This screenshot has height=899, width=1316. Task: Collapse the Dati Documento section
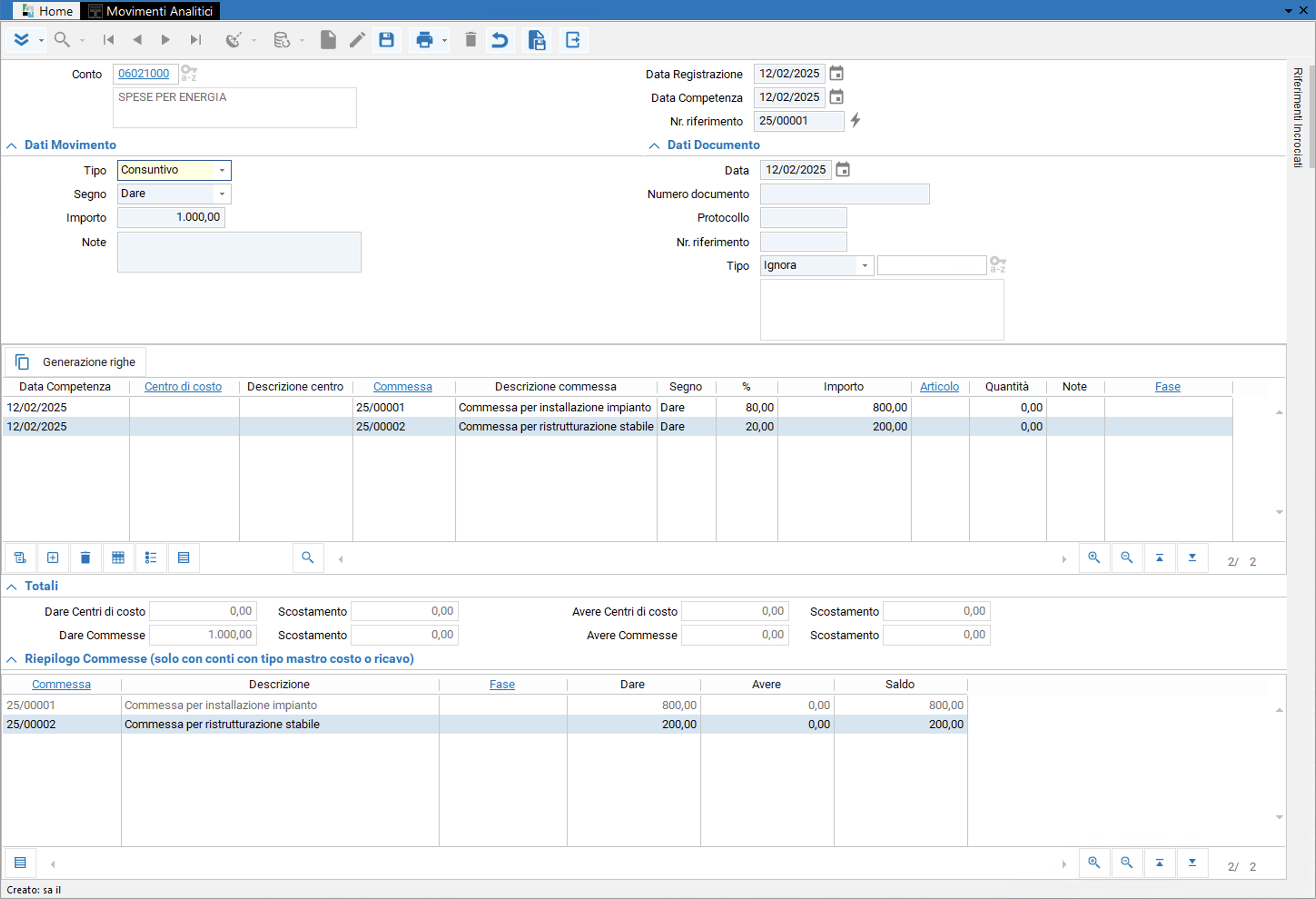coord(654,146)
